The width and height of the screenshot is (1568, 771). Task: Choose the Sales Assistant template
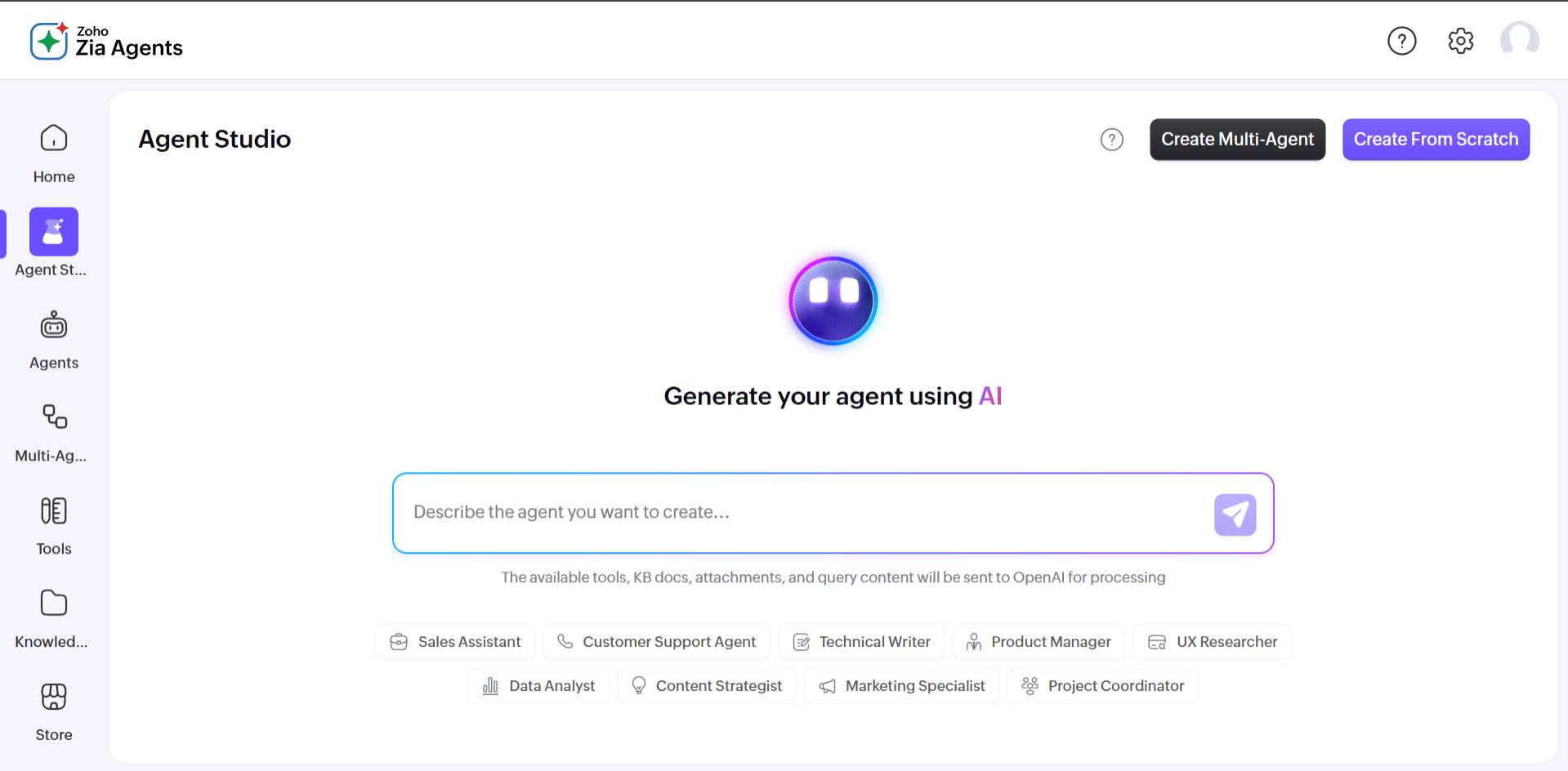tap(455, 642)
